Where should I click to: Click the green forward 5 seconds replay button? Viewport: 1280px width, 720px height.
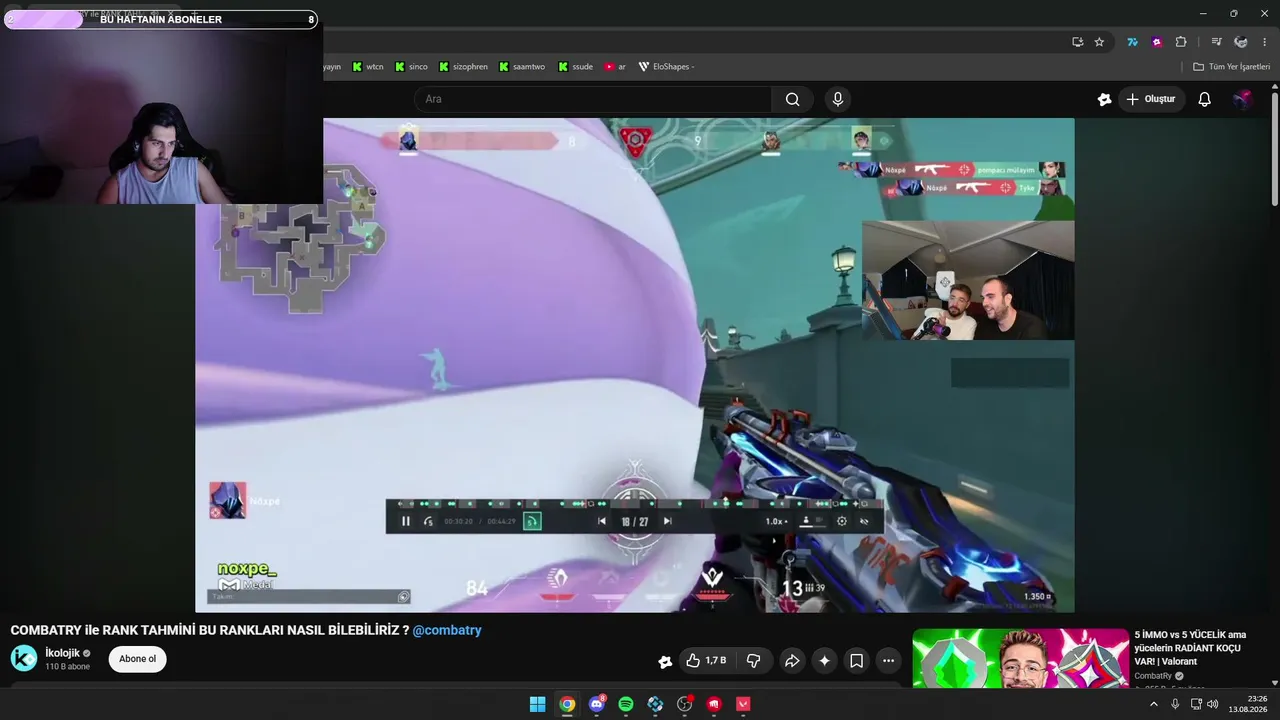tap(532, 521)
